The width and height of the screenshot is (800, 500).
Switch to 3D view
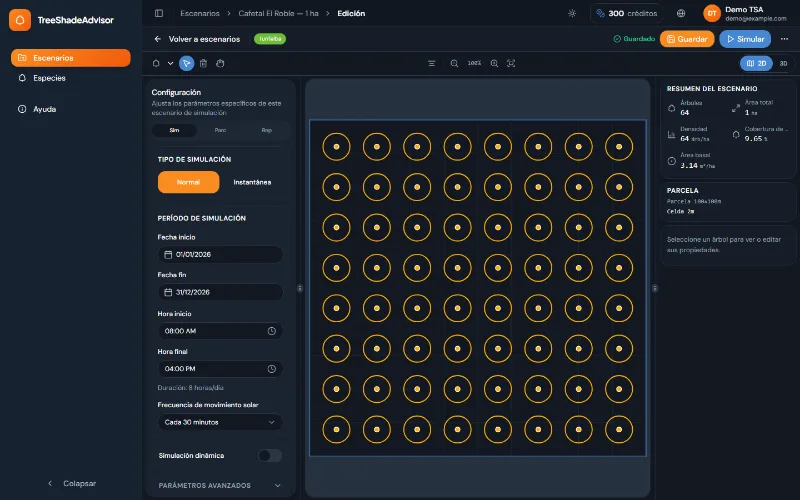(x=783, y=63)
